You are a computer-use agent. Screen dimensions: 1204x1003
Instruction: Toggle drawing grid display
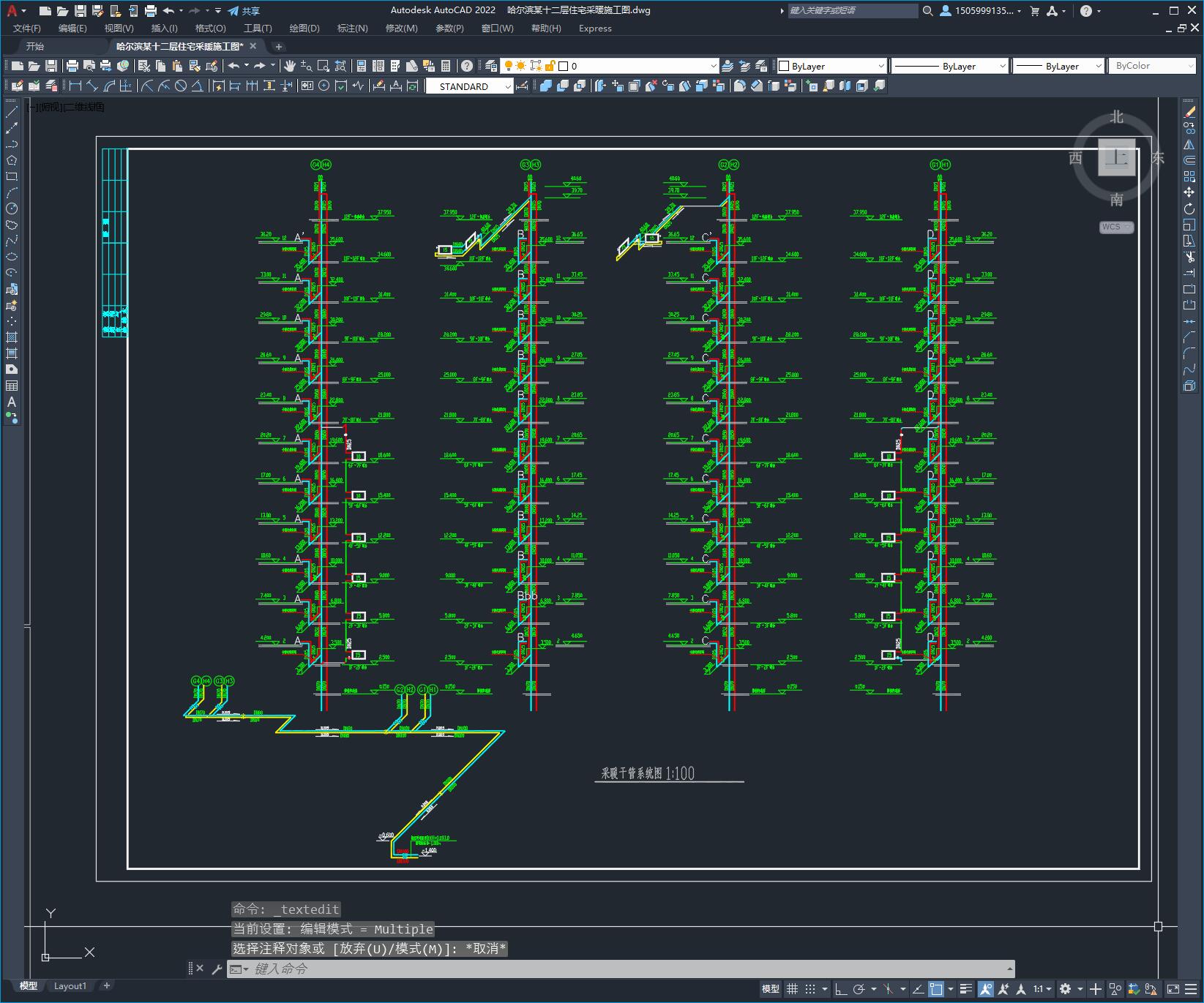[x=792, y=989]
